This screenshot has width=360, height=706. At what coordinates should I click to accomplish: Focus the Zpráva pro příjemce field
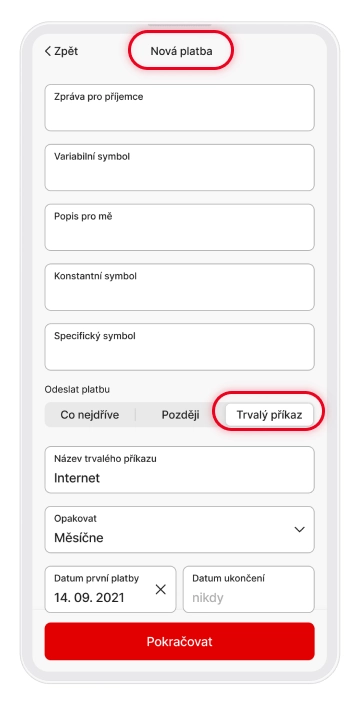point(180,108)
